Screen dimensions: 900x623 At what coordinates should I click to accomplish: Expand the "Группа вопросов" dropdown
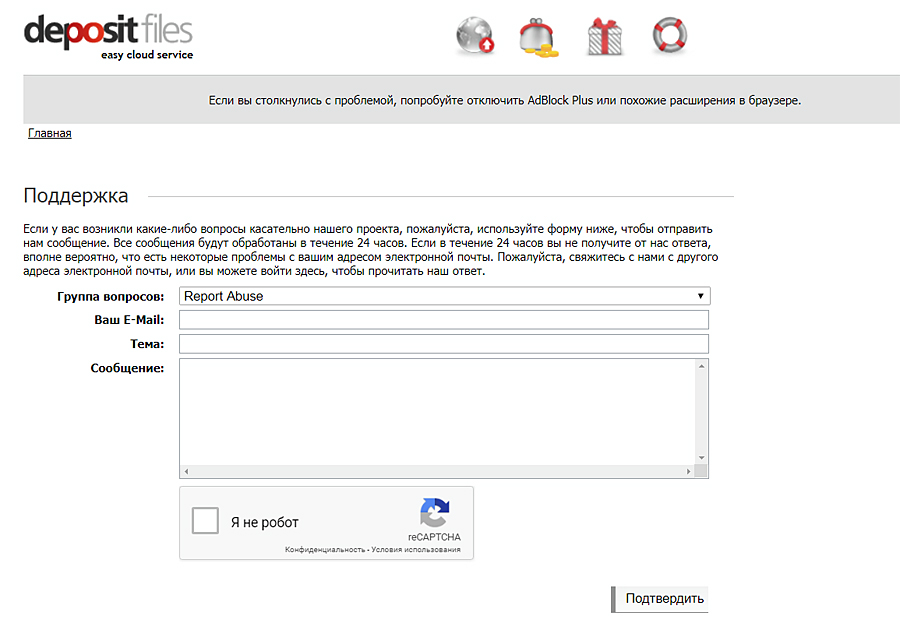[444, 296]
